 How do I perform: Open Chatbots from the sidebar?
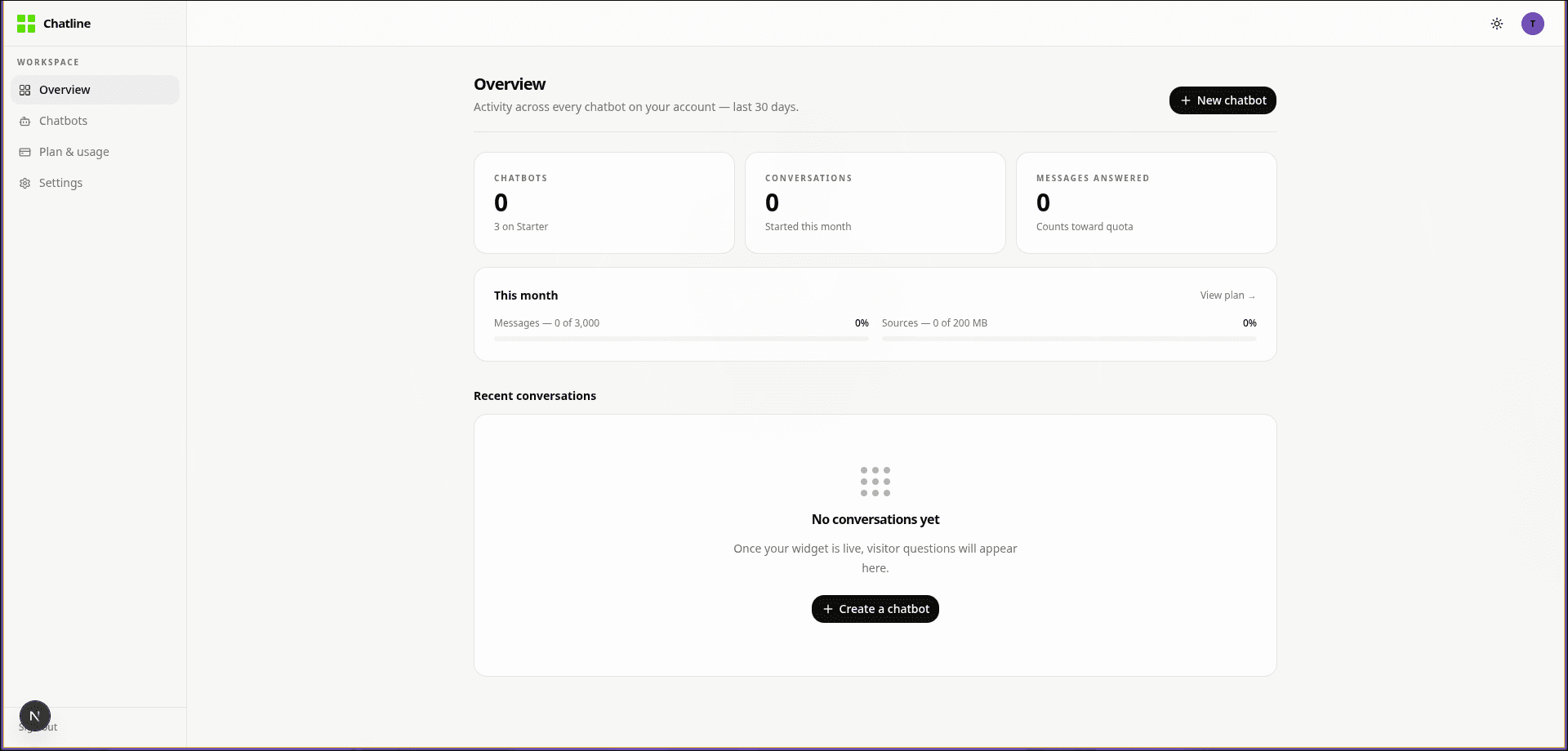(x=95, y=121)
